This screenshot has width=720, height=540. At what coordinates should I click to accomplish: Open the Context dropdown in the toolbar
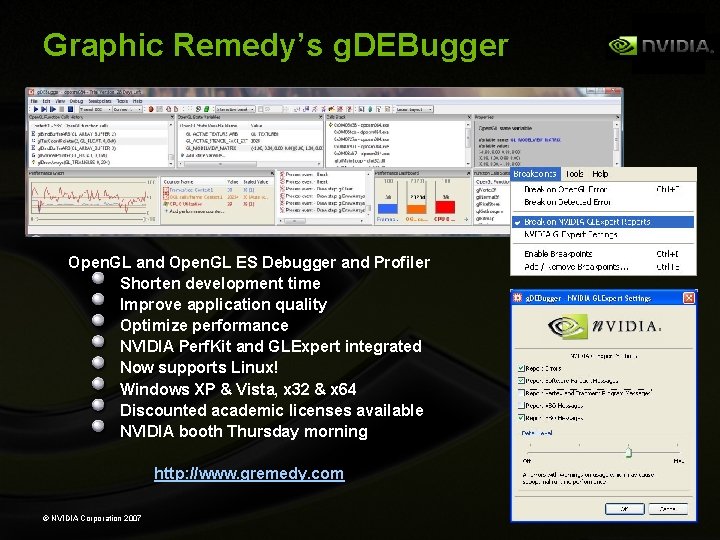[128, 109]
